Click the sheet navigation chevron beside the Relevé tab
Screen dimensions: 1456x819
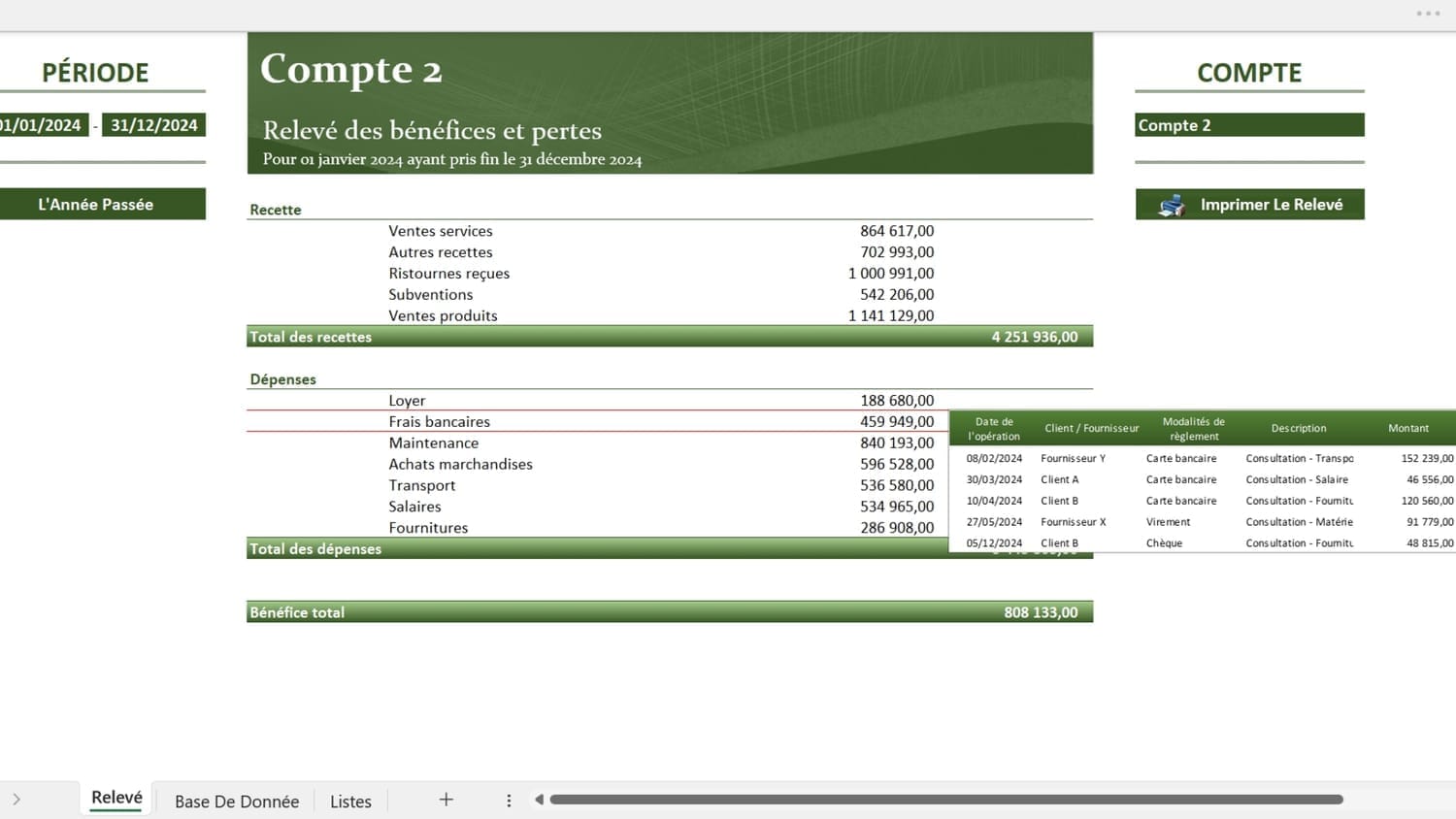[x=17, y=800]
